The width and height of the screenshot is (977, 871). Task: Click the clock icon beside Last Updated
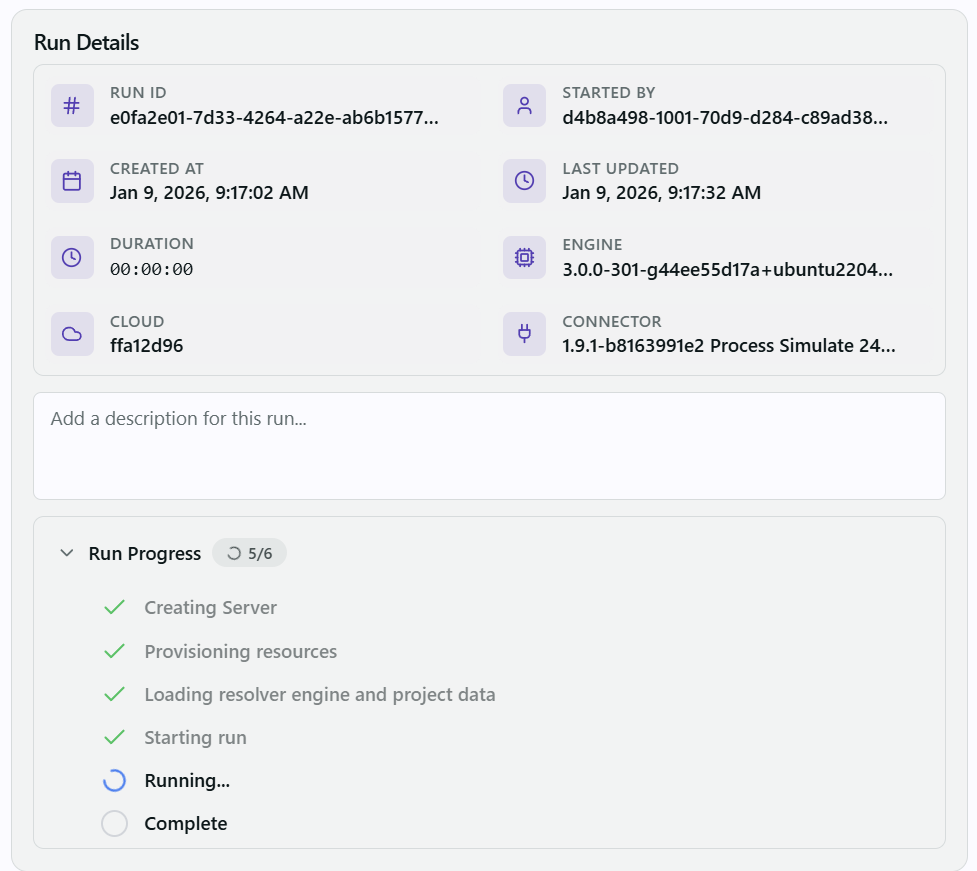(524, 181)
